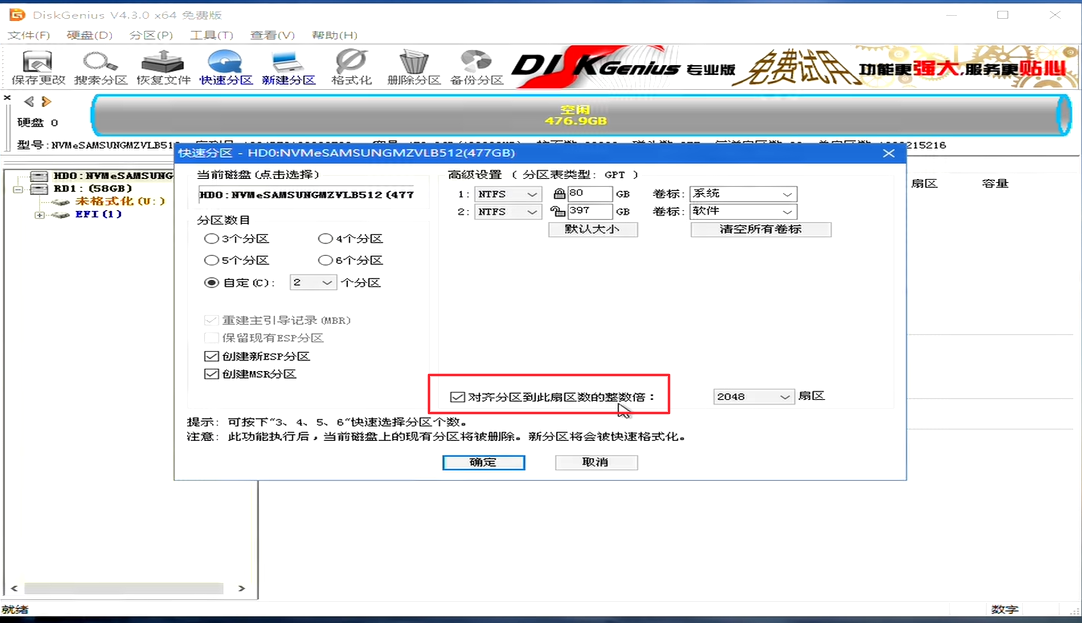Click the unlock icon beside 397 GB size
Viewport: 1082px width, 623px height.
(558, 211)
